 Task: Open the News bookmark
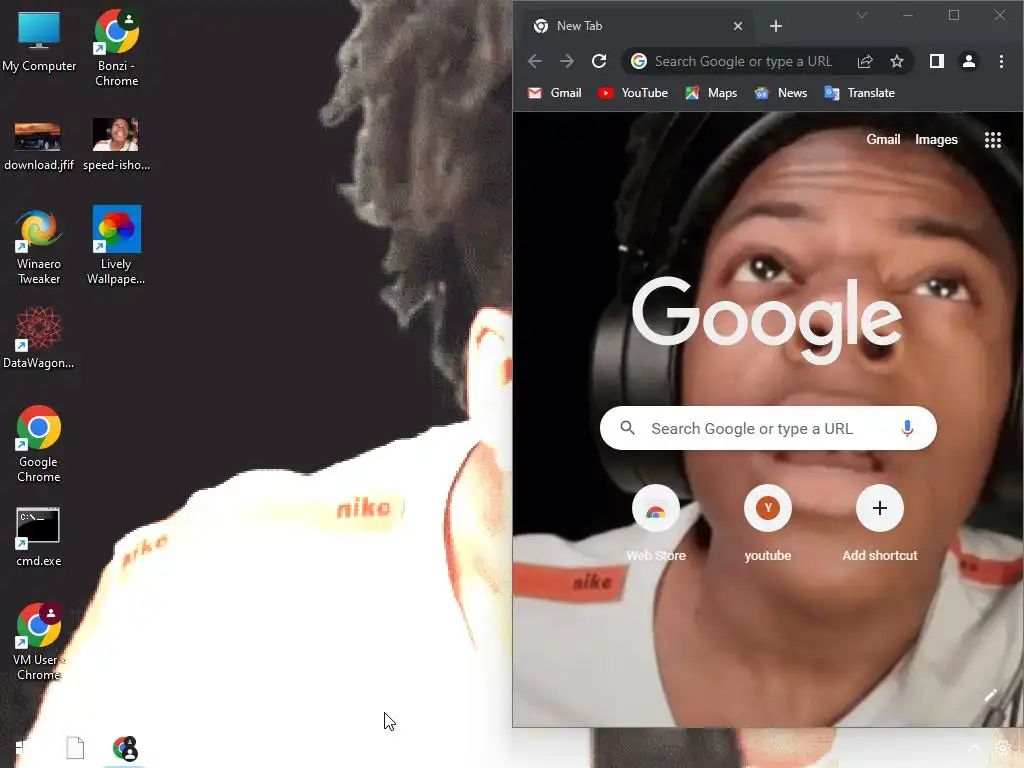coord(781,93)
